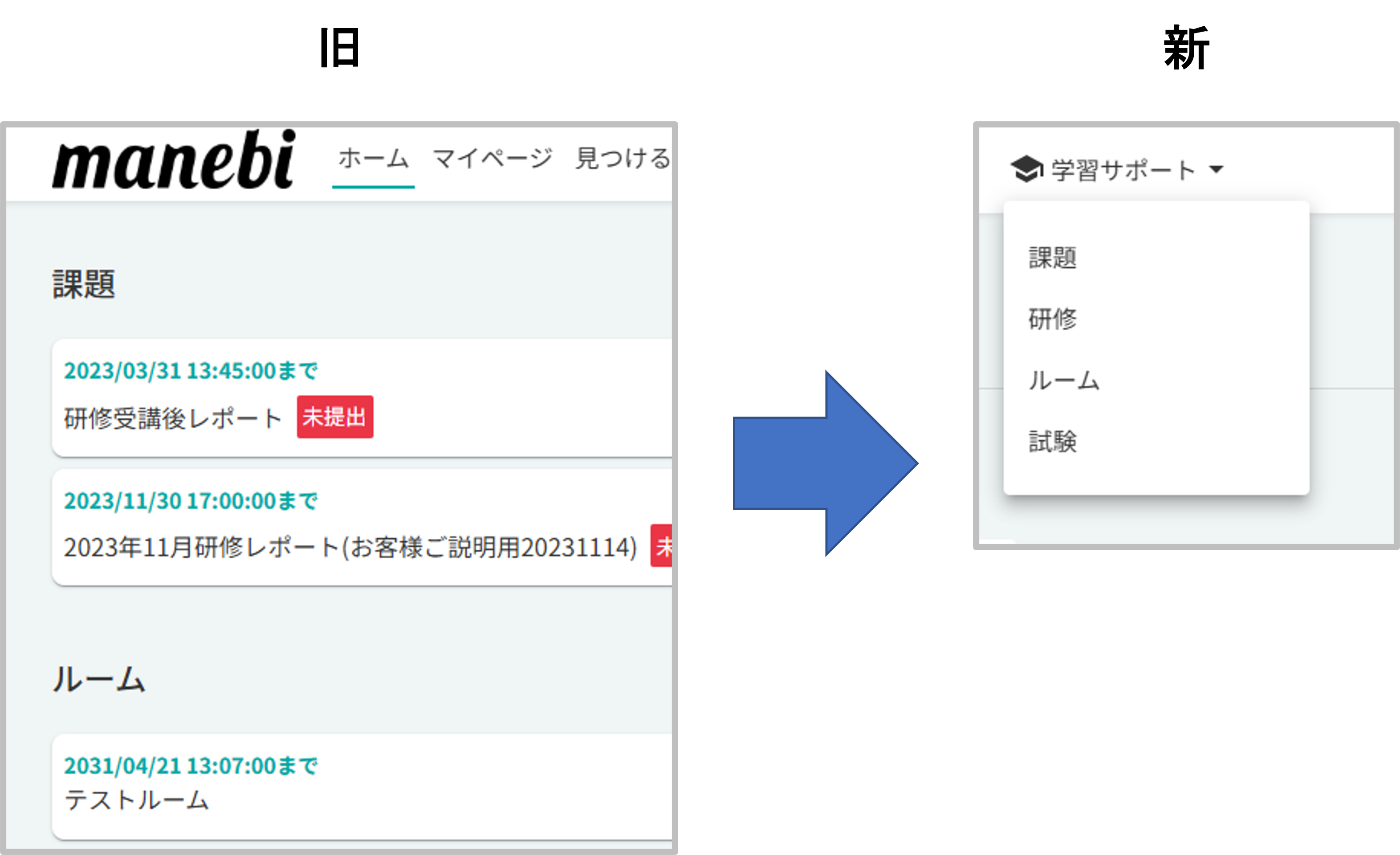Viewport: 1400px width, 855px height.
Task: Select 試験 in the dropdown menu
Action: tap(1053, 441)
